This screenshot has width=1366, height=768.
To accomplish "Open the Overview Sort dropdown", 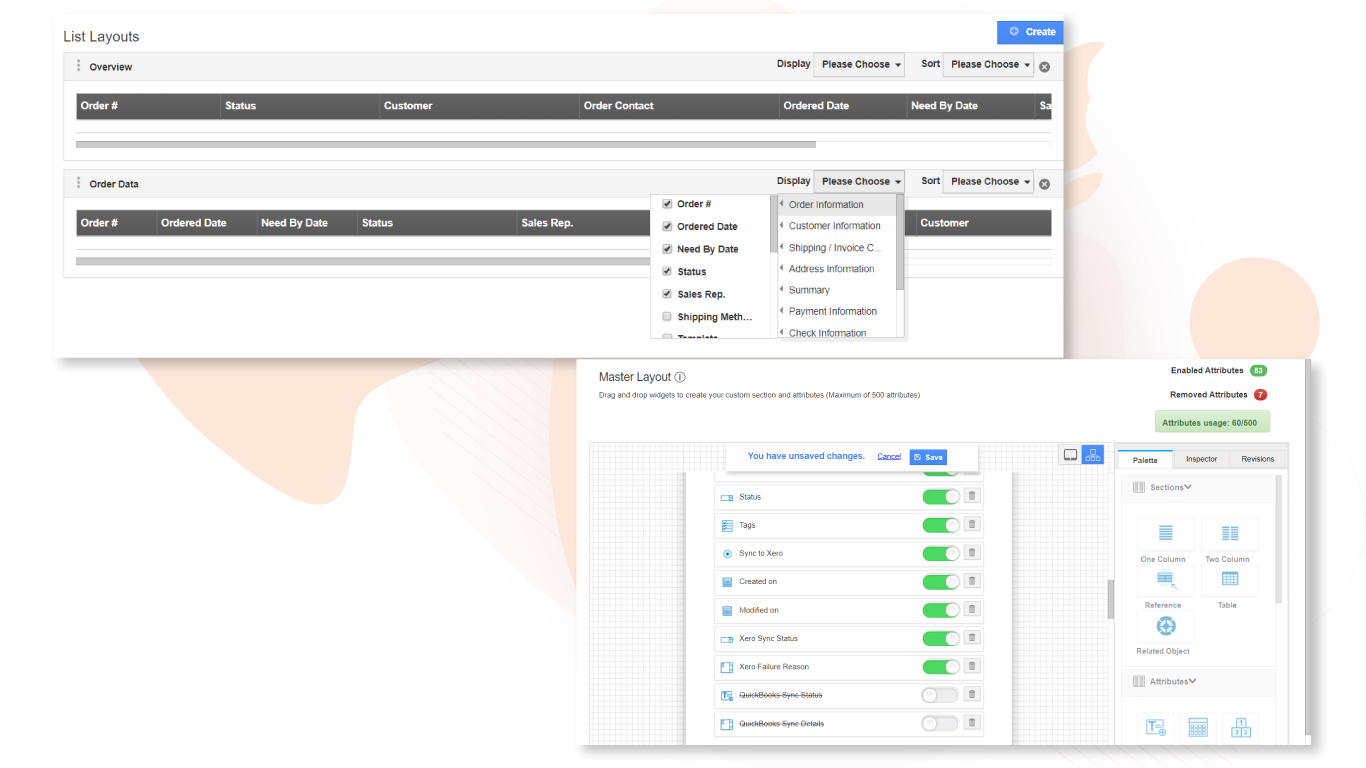I will tap(988, 64).
